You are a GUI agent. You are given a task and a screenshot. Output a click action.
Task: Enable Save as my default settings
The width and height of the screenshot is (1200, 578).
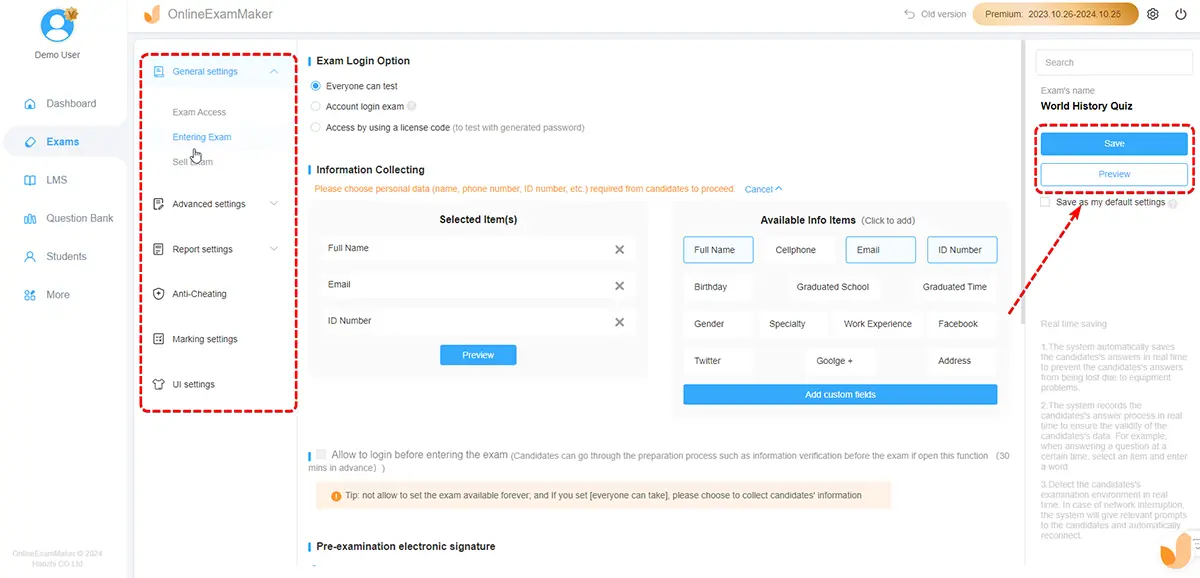click(x=1045, y=202)
